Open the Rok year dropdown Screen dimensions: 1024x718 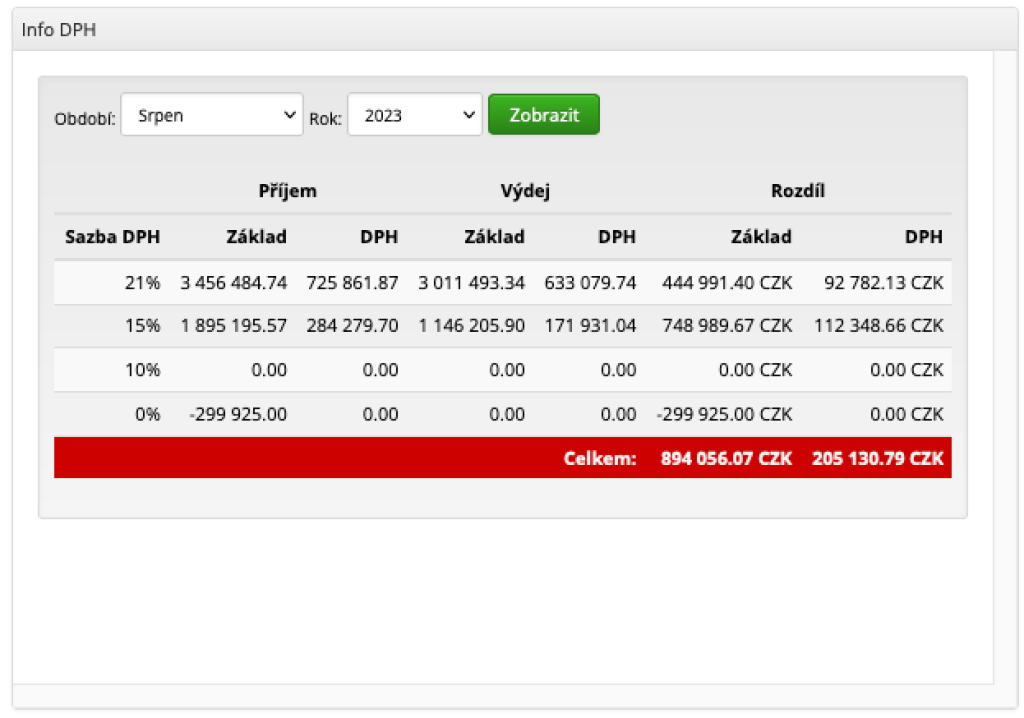pos(414,115)
